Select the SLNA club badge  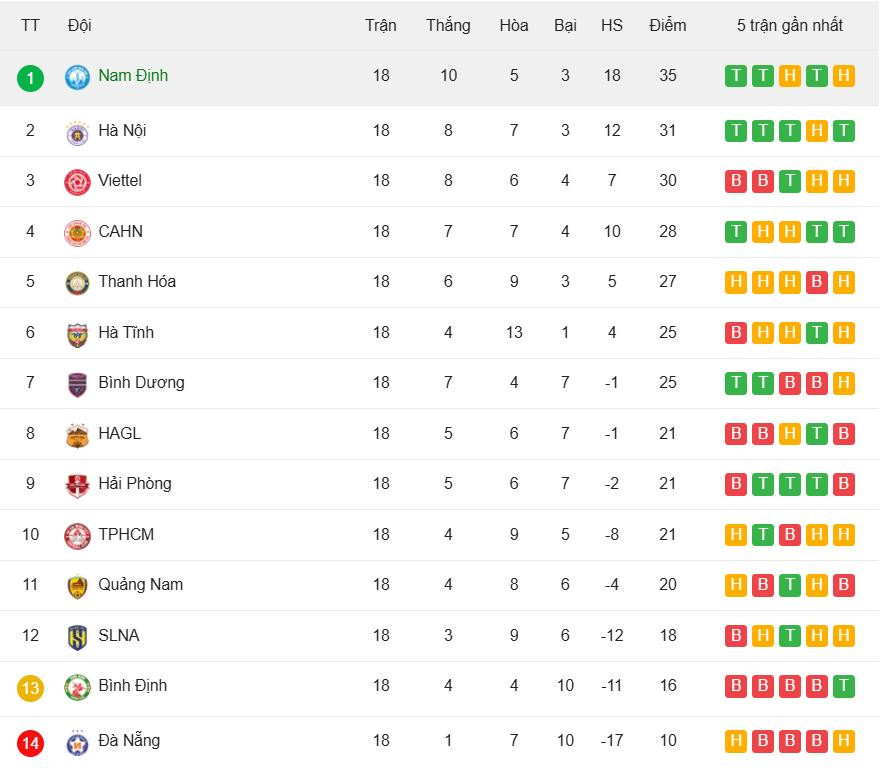77,637
